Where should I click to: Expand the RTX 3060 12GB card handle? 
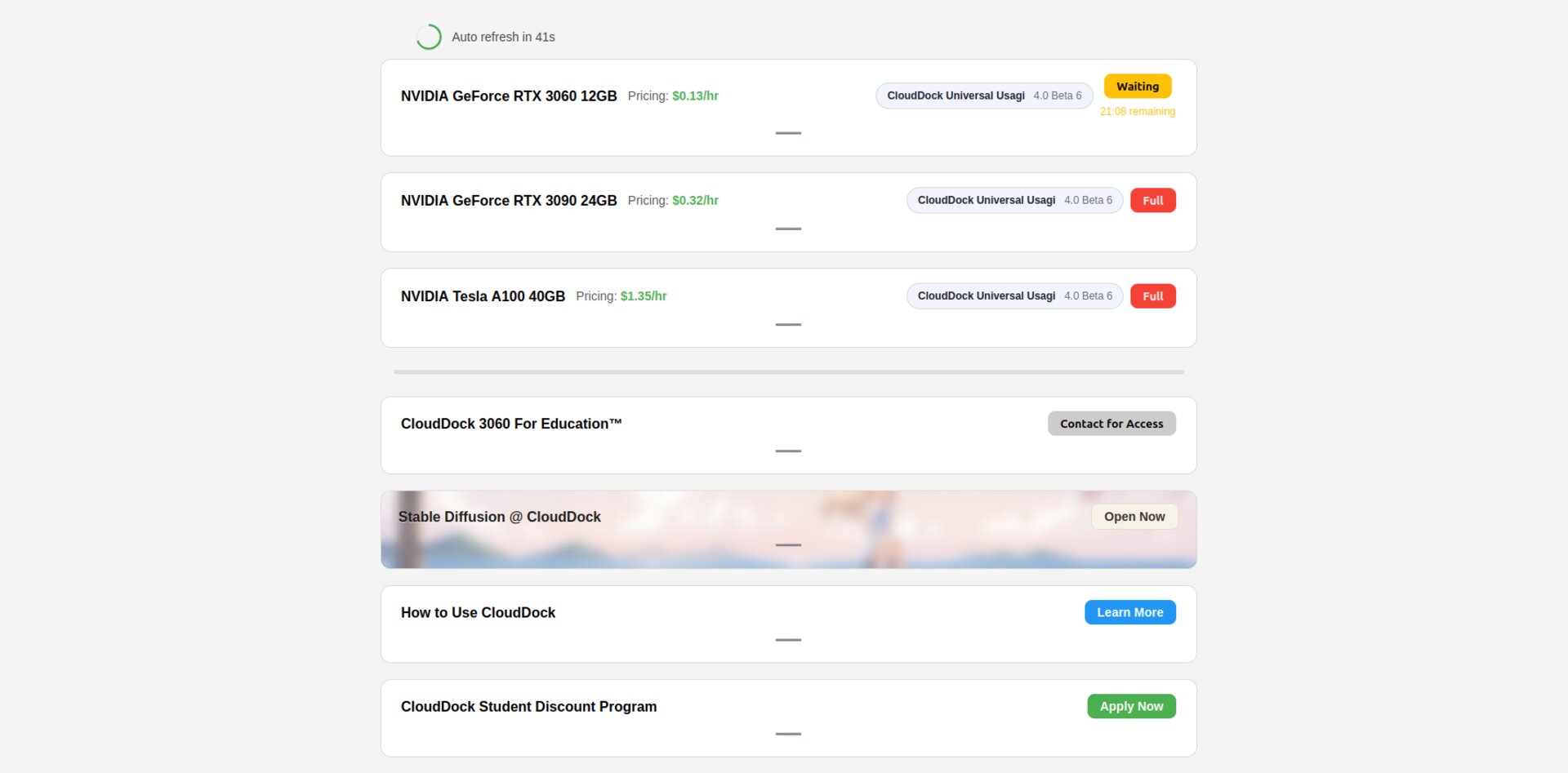(788, 133)
